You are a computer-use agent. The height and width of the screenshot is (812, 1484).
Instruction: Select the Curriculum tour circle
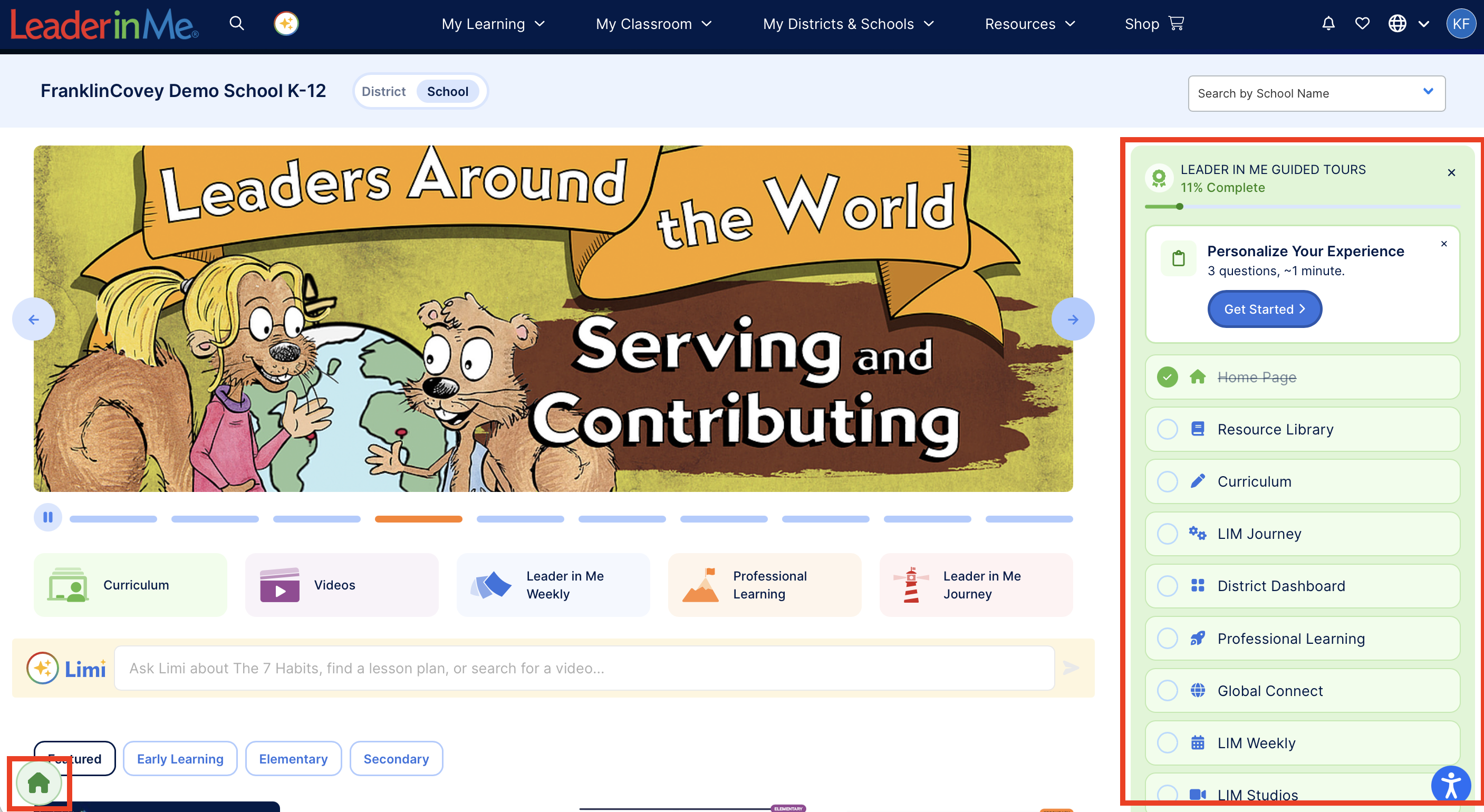[1168, 481]
